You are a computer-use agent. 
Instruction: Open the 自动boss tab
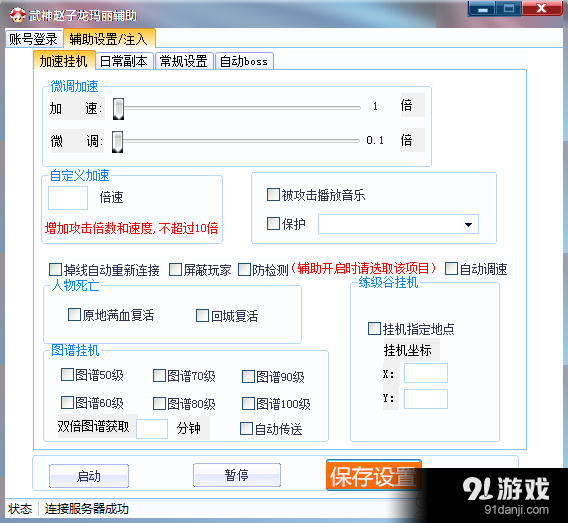click(x=244, y=61)
